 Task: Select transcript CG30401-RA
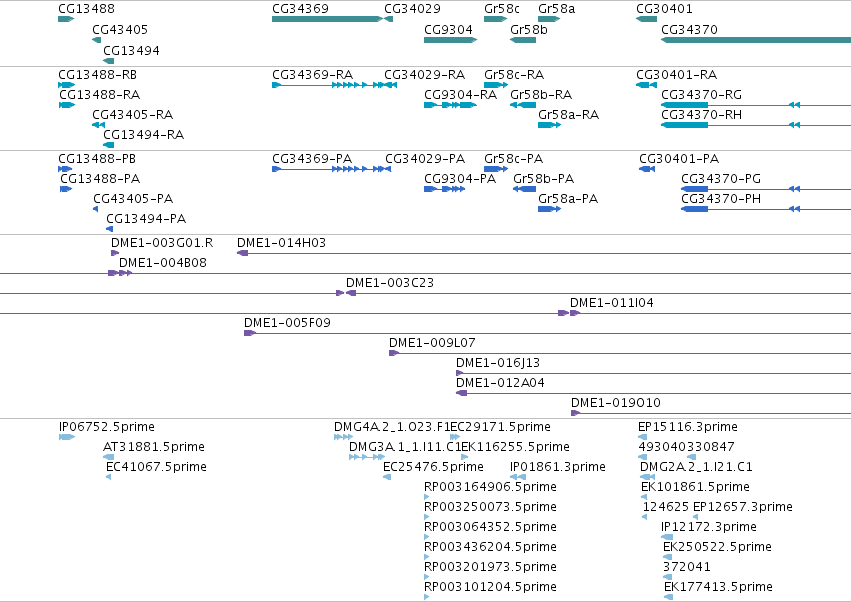tap(677, 75)
